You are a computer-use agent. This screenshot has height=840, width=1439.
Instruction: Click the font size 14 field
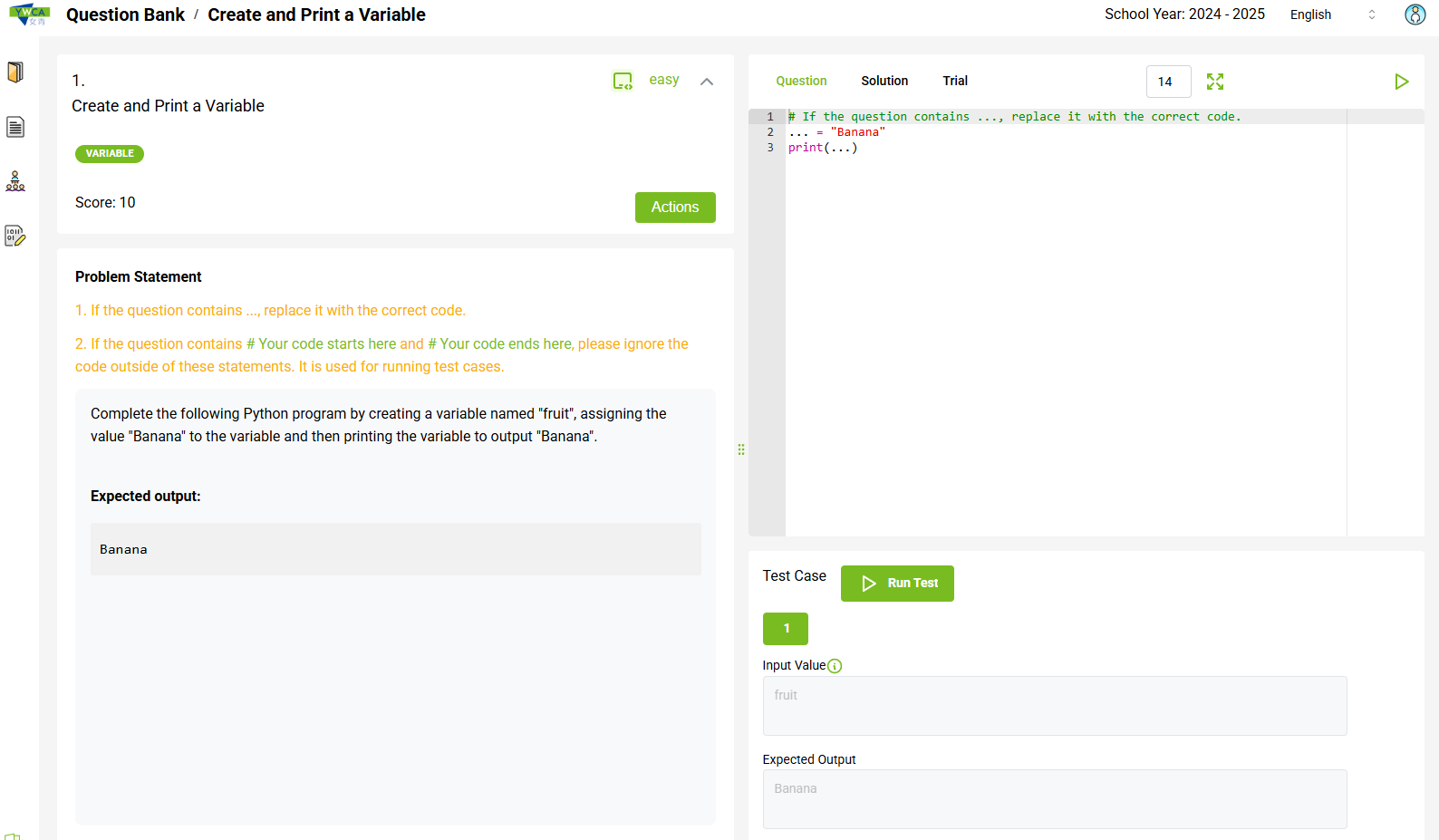tap(1168, 82)
